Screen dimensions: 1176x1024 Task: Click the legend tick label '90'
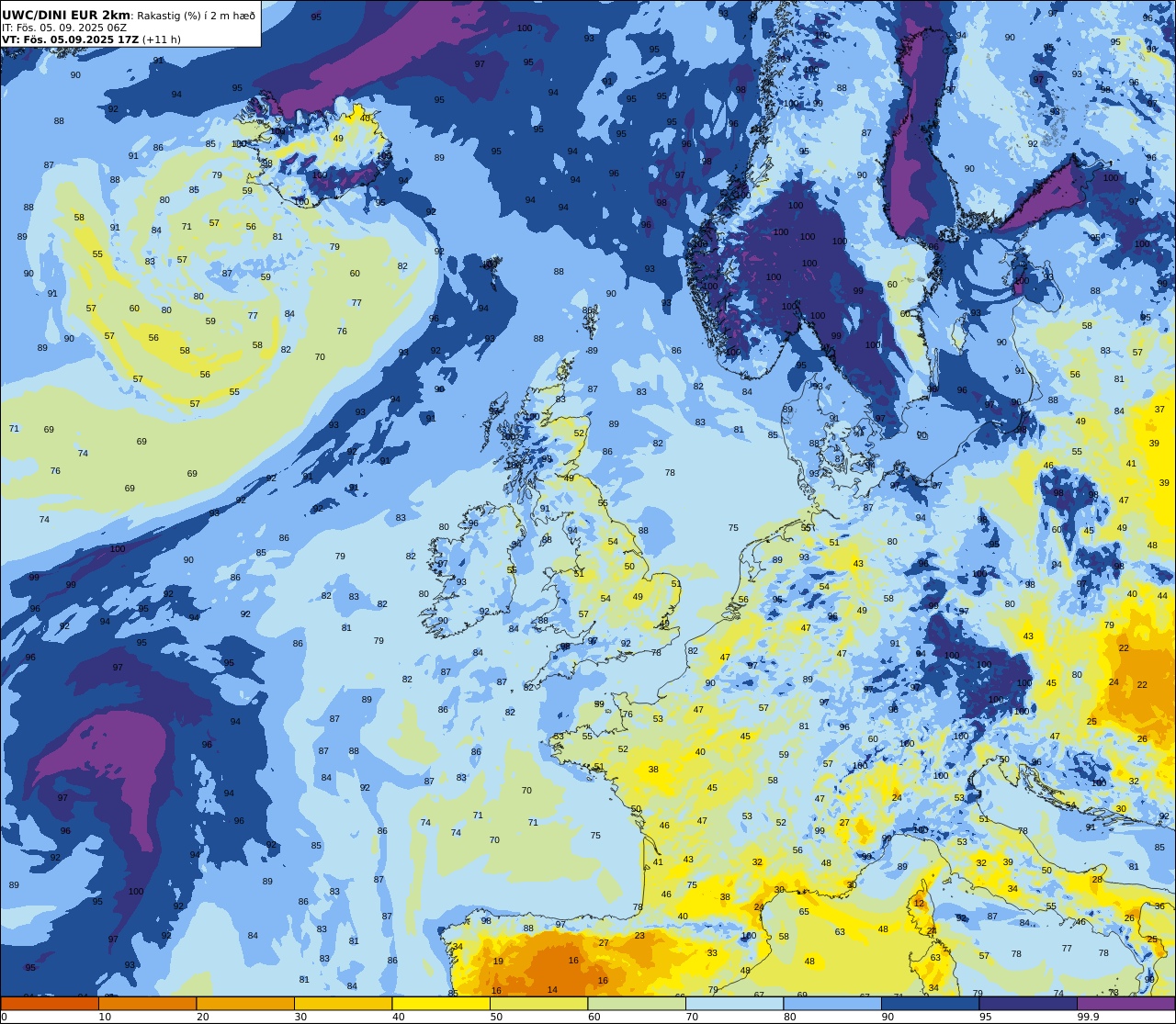pos(888,1017)
